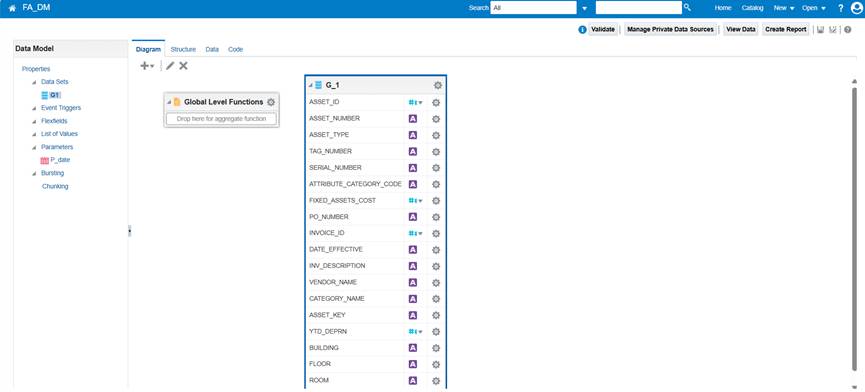This screenshot has width=865, height=392.
Task: Click the X delete icon in Diagram toolbar
Action: pos(183,66)
